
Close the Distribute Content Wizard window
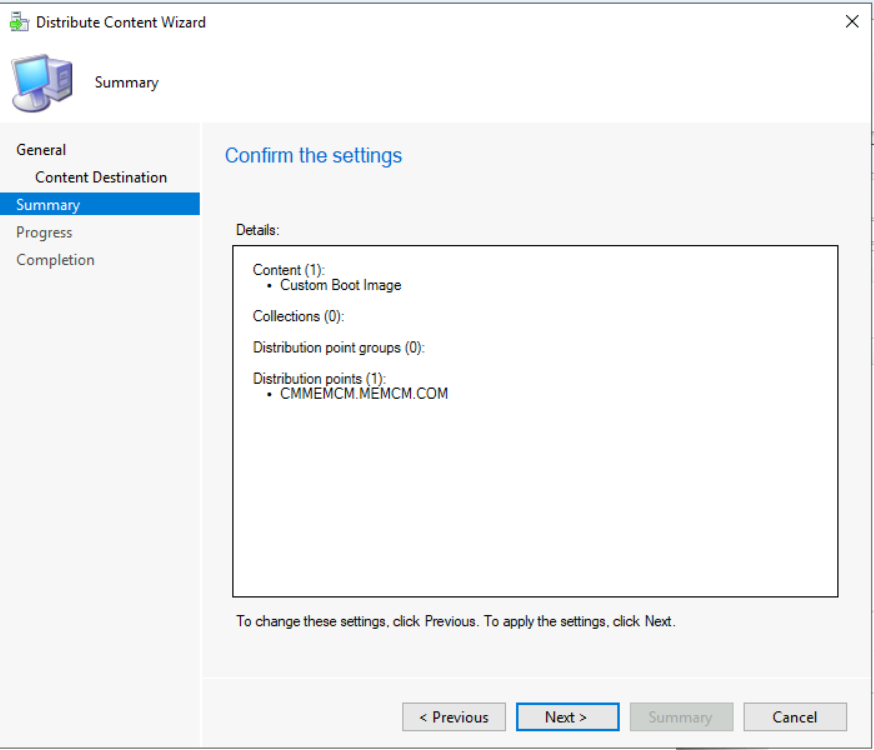point(852,22)
